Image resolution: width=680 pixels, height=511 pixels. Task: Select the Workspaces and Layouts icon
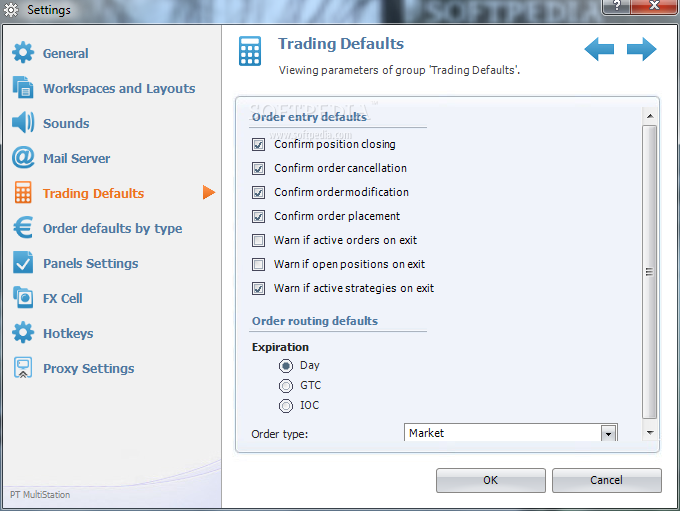pos(23,88)
